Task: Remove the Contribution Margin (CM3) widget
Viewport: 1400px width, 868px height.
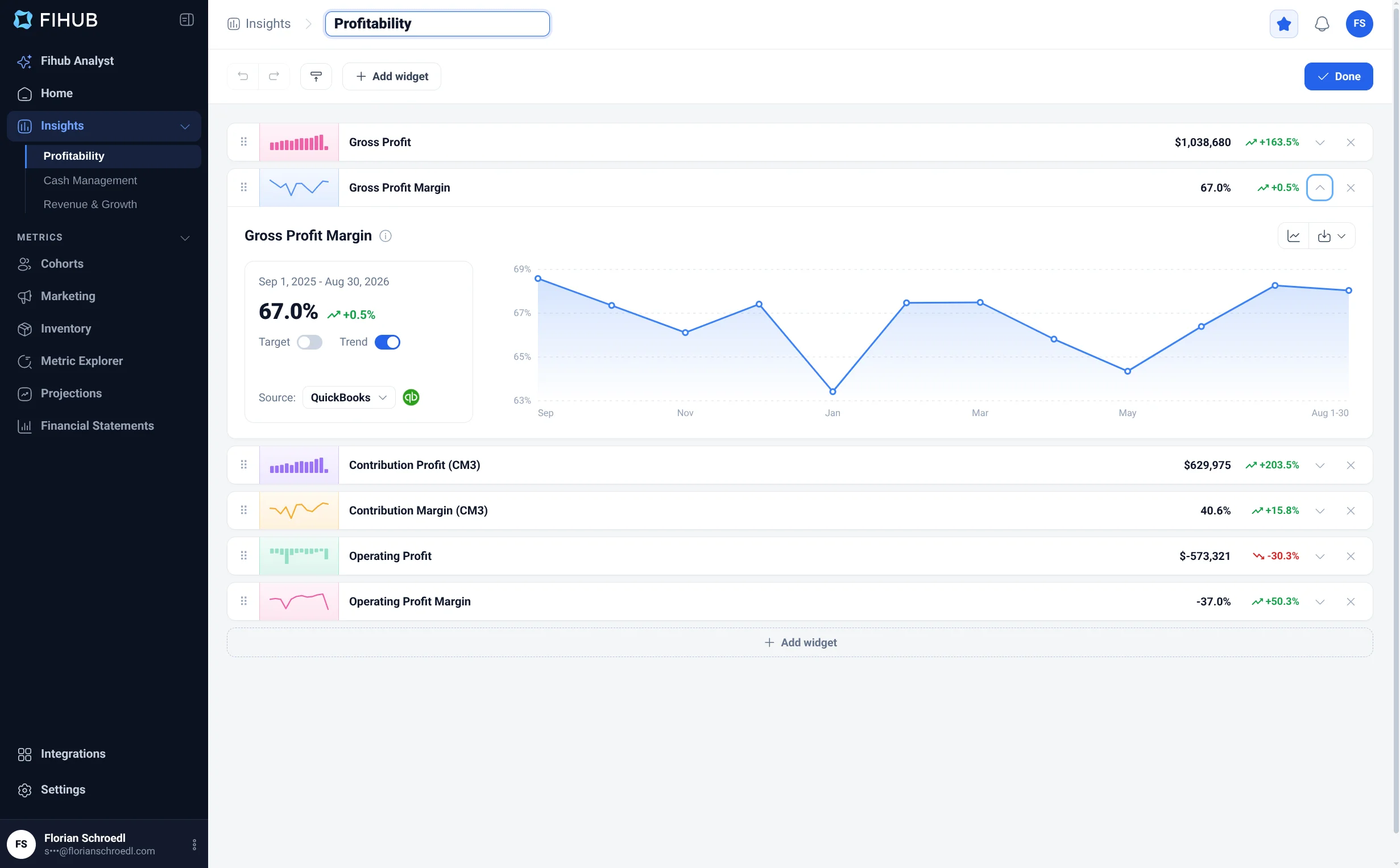Action: [1350, 511]
